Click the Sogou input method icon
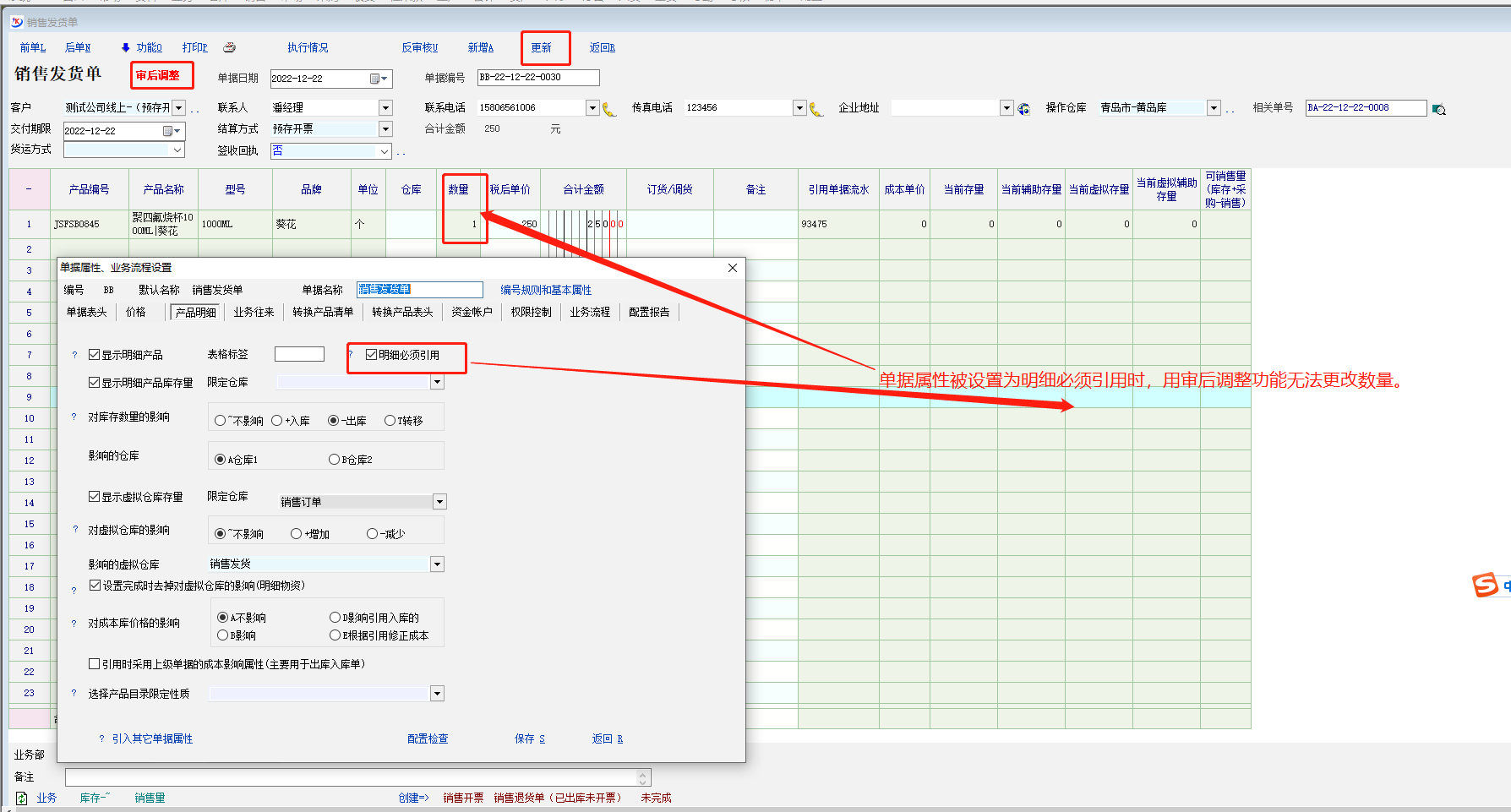Image resolution: width=1511 pixels, height=812 pixels. 1485,585
